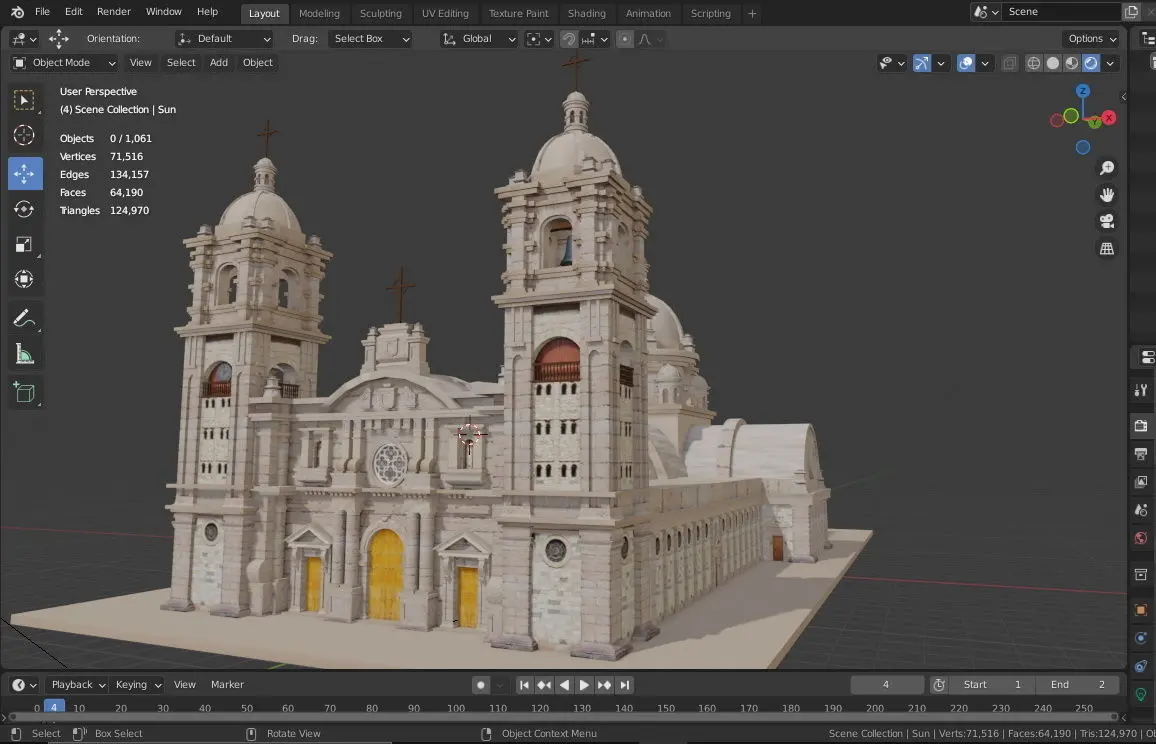
Task: Open the viewport Add menu
Action: click(x=219, y=63)
